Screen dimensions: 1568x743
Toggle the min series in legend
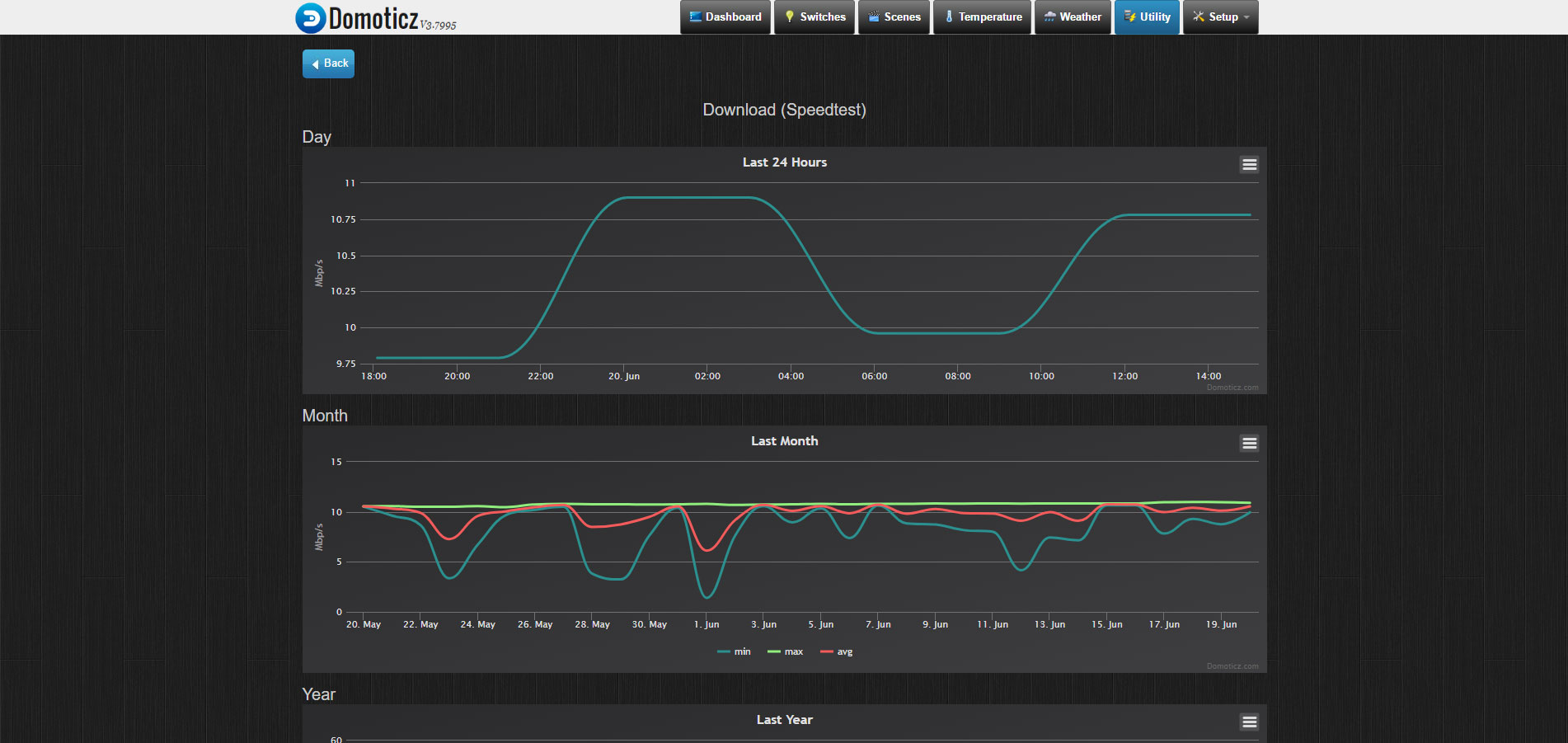coord(734,651)
